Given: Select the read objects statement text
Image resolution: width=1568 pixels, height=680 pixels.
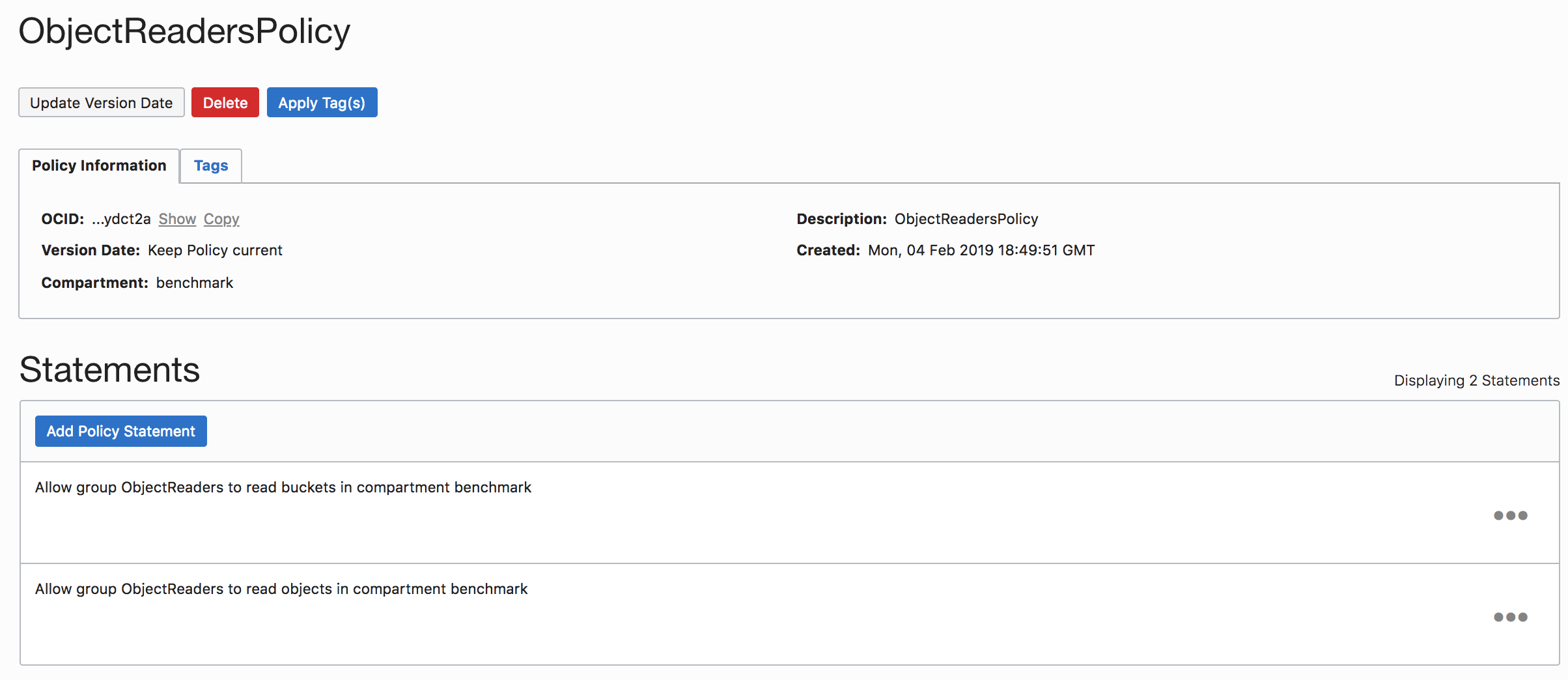Looking at the screenshot, I should pyautogui.click(x=281, y=589).
